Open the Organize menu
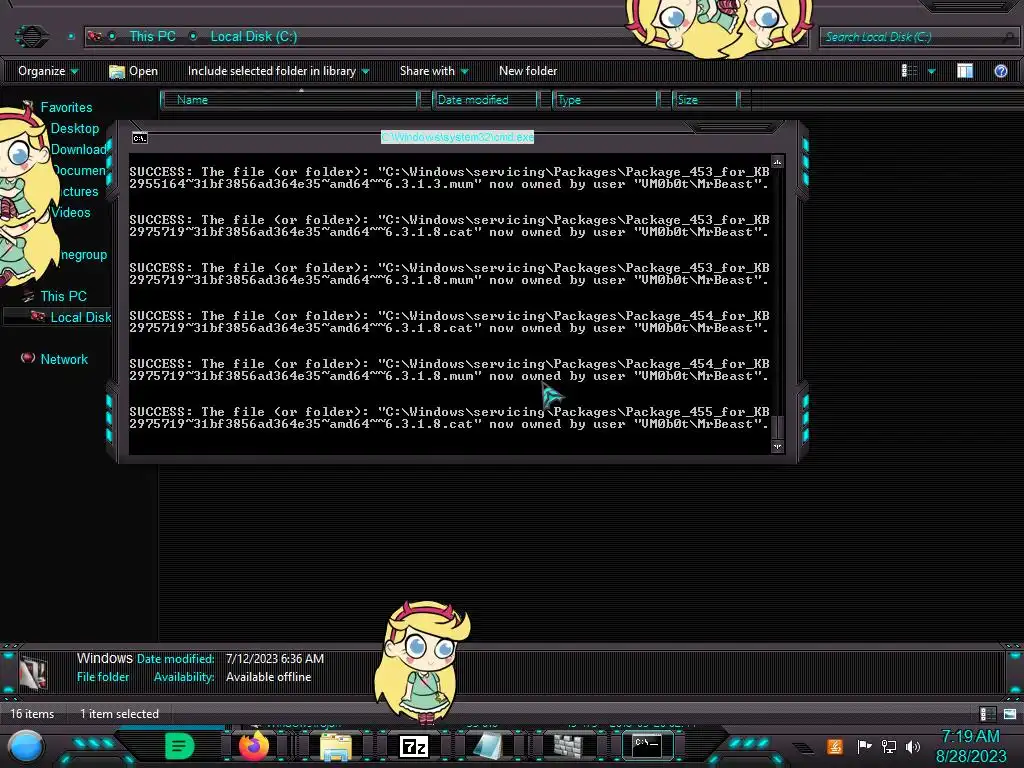This screenshot has width=1024, height=768. 48,71
